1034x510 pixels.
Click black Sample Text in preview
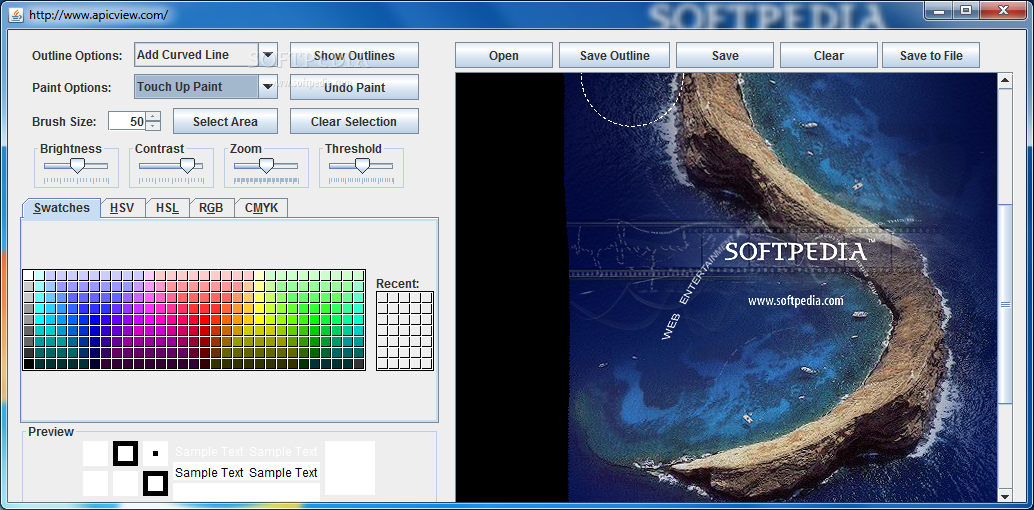point(246,472)
